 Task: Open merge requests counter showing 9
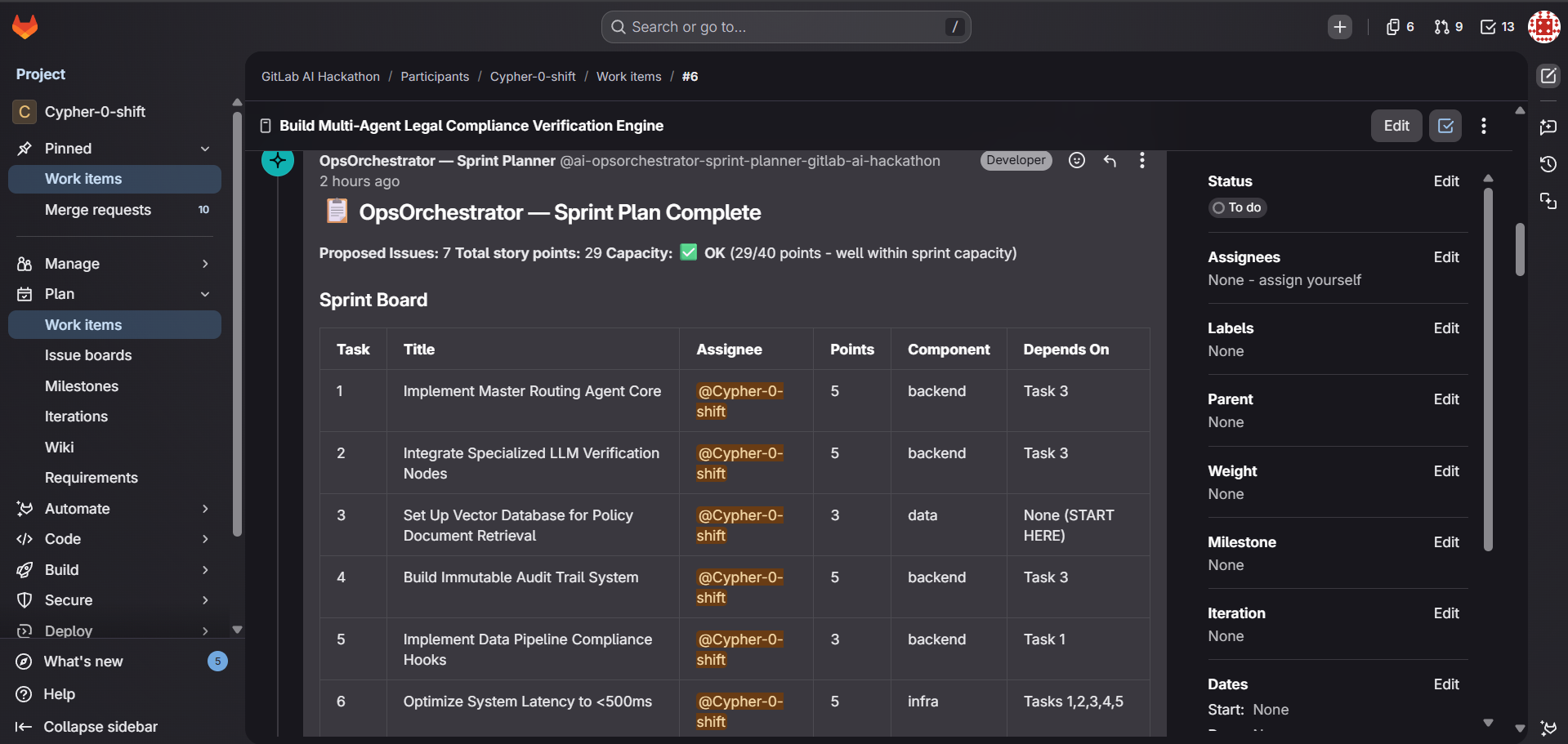pyautogui.click(x=1449, y=27)
